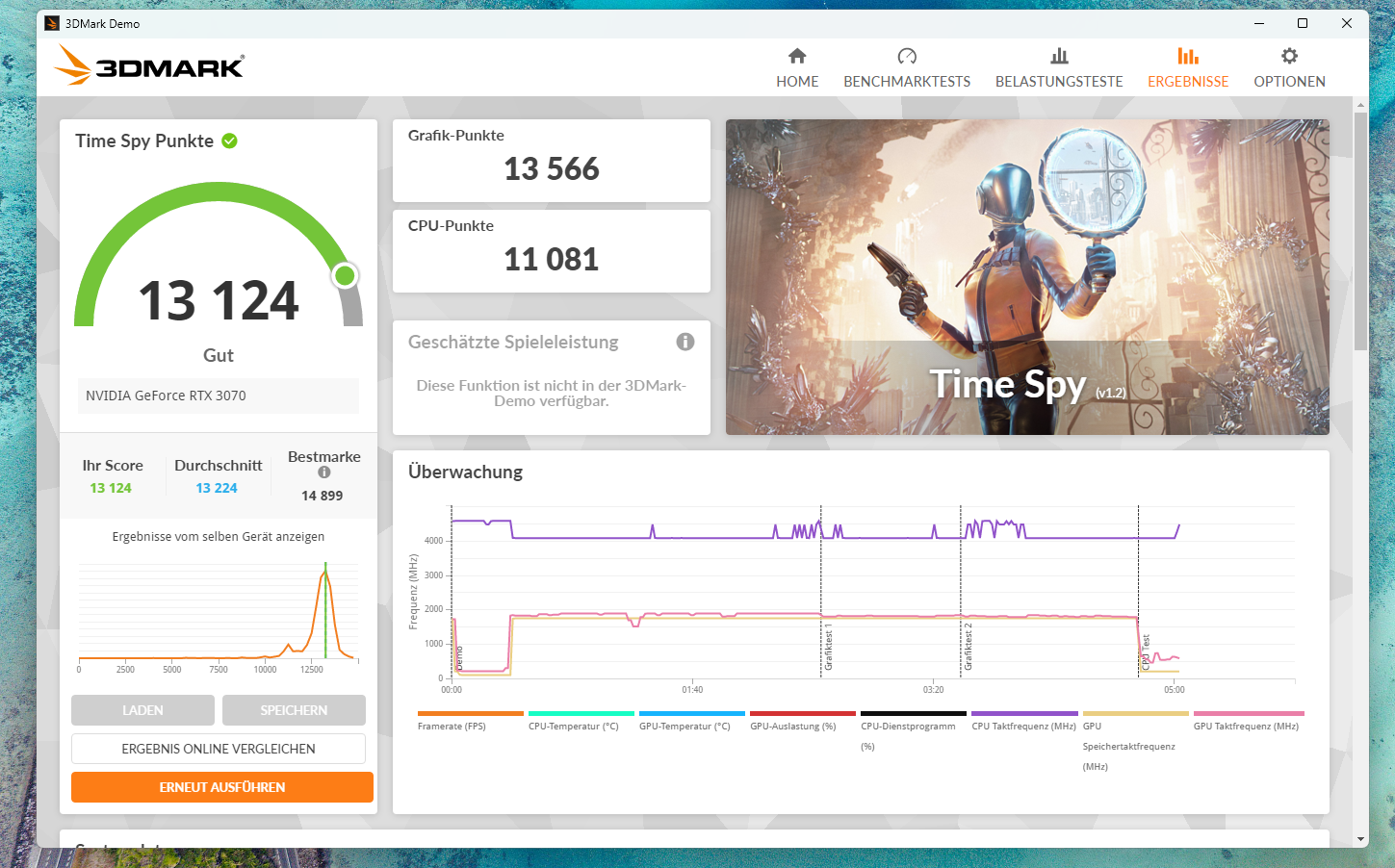Click info icon beside Geschätzte Spieleleistung
This screenshot has width=1395, height=868.
click(x=685, y=342)
